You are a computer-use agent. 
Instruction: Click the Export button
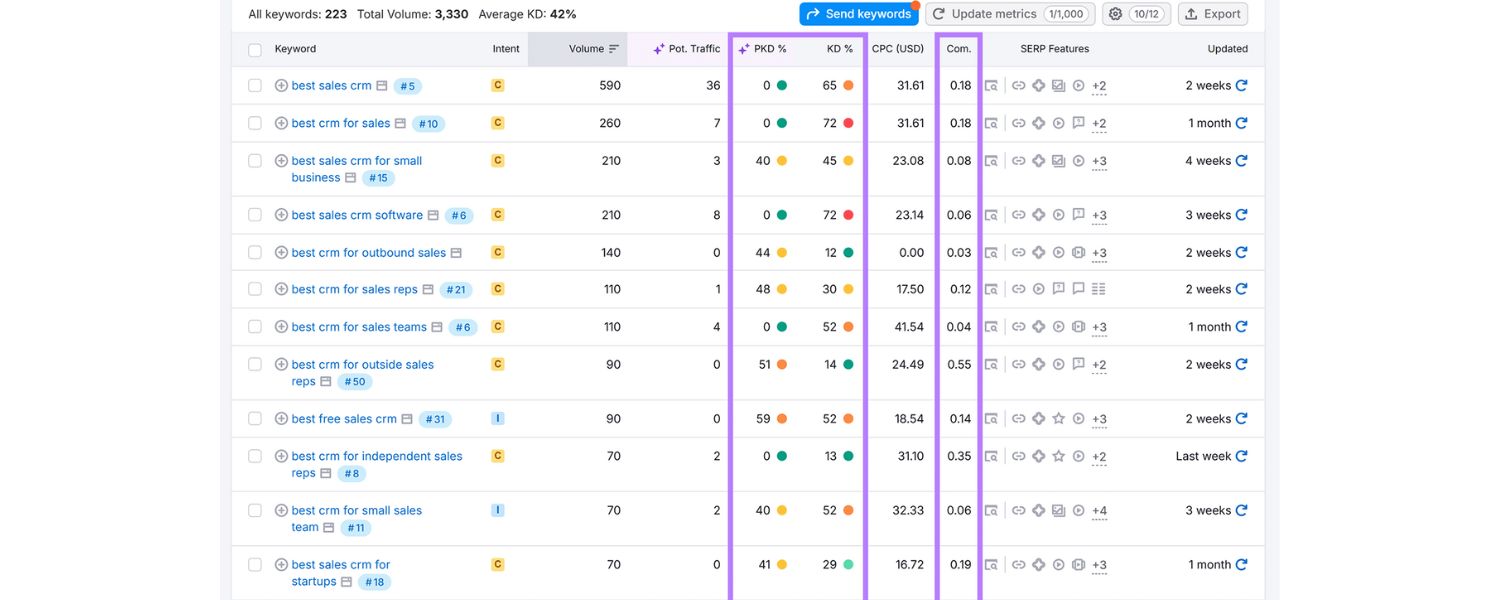point(1213,13)
